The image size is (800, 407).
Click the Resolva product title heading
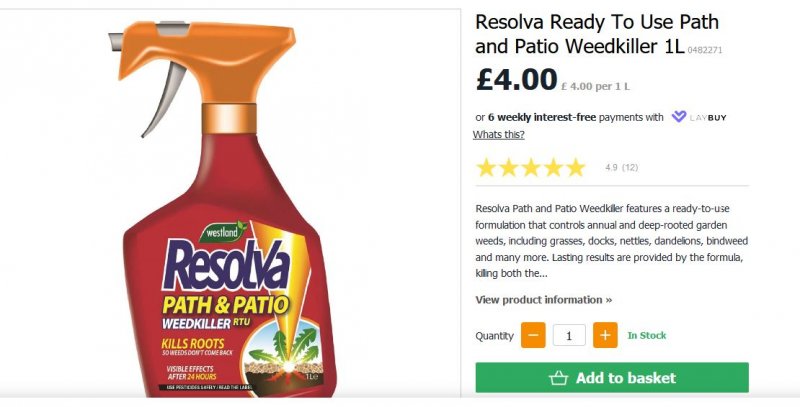tap(596, 33)
